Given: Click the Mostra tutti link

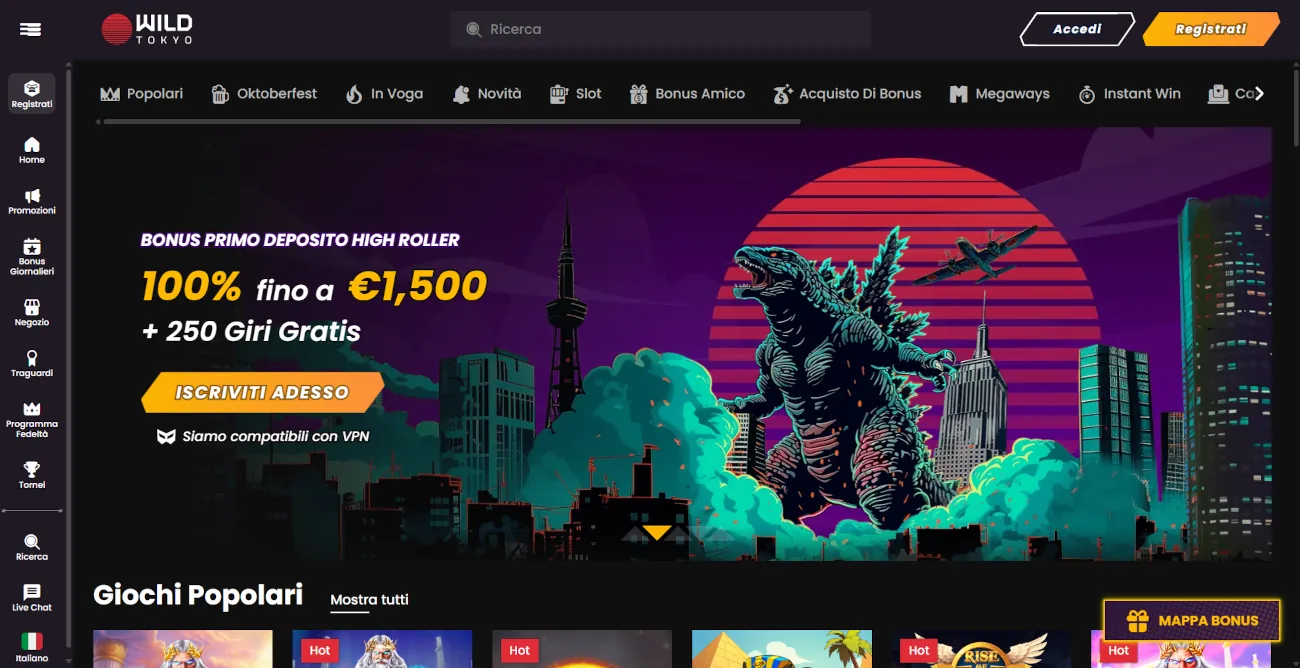Looking at the screenshot, I should [x=369, y=600].
